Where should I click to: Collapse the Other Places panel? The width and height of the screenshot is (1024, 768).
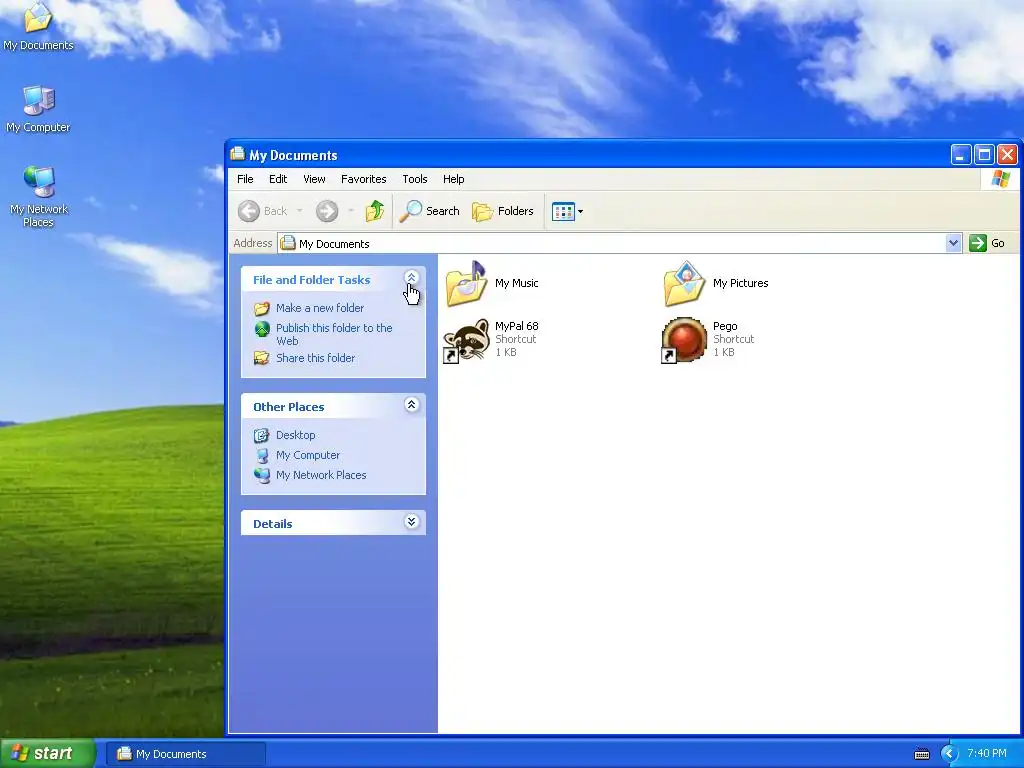click(411, 405)
